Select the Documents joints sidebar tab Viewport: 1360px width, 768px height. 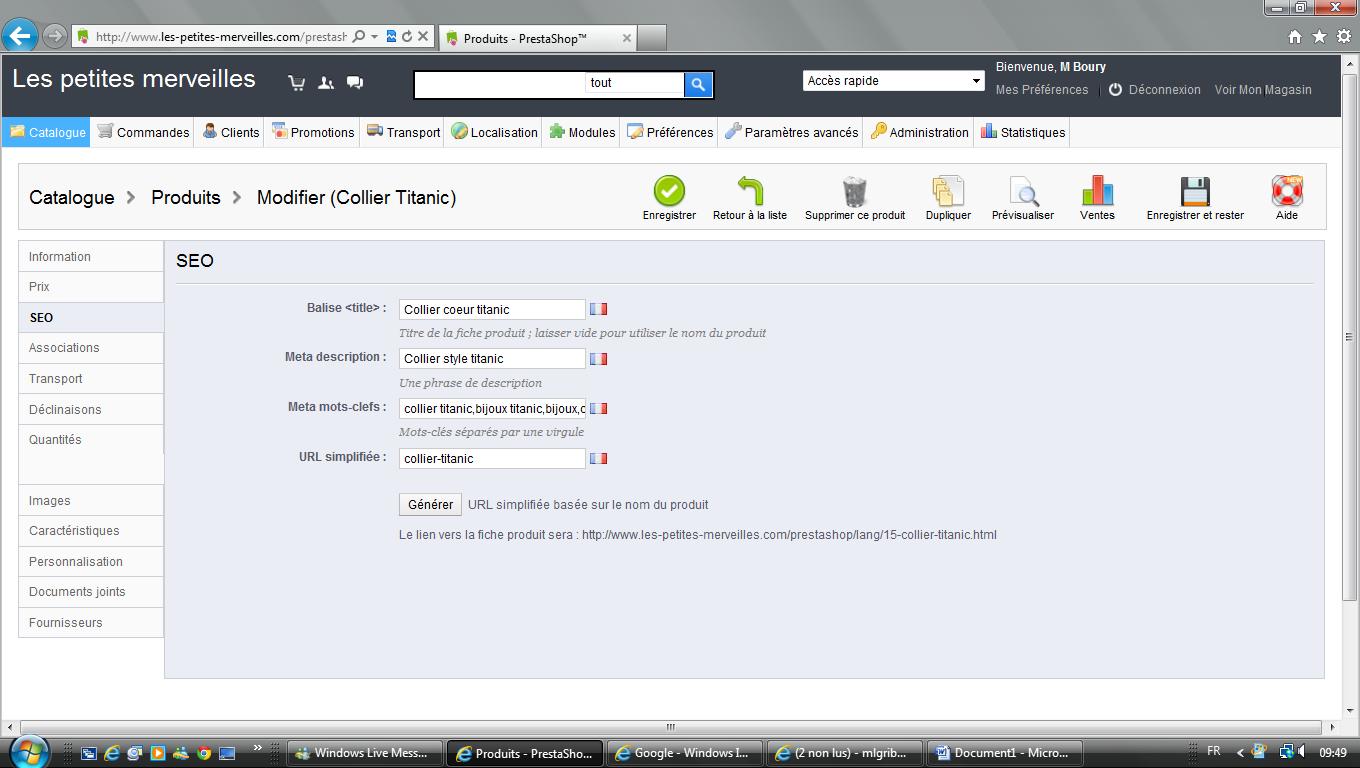tap(91, 592)
